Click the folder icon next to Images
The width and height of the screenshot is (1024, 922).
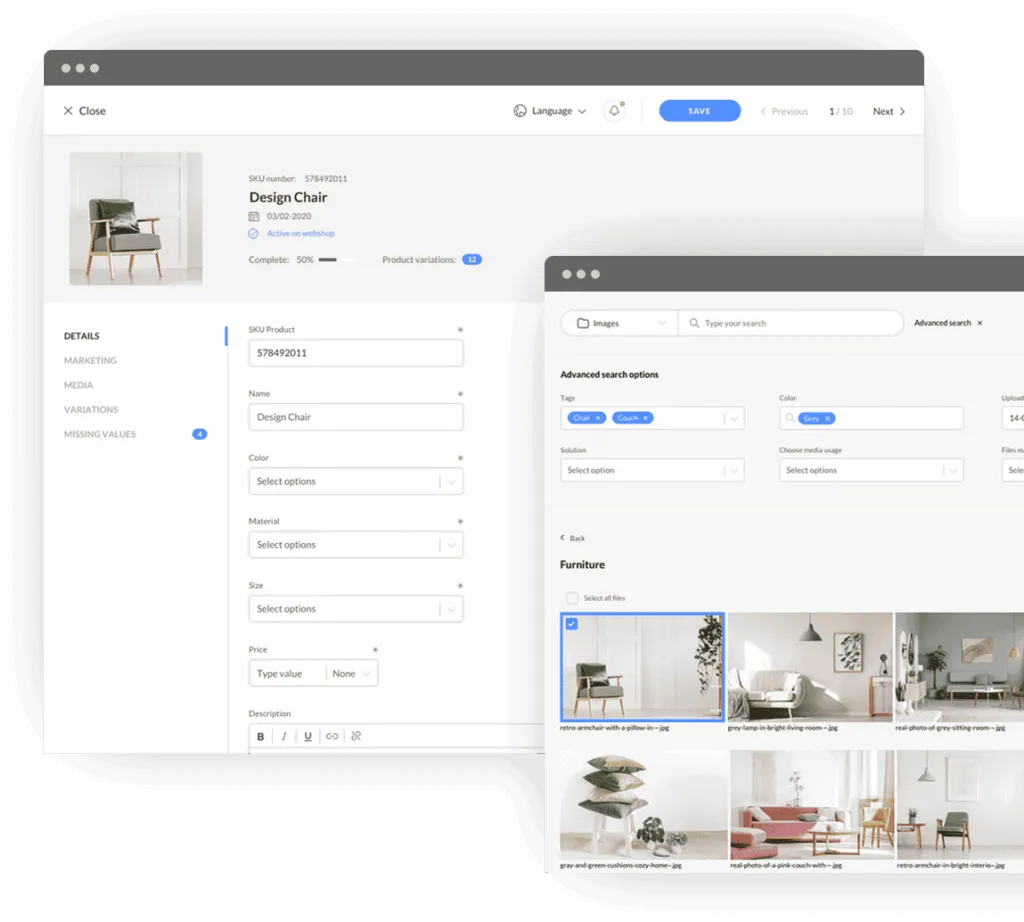583,323
